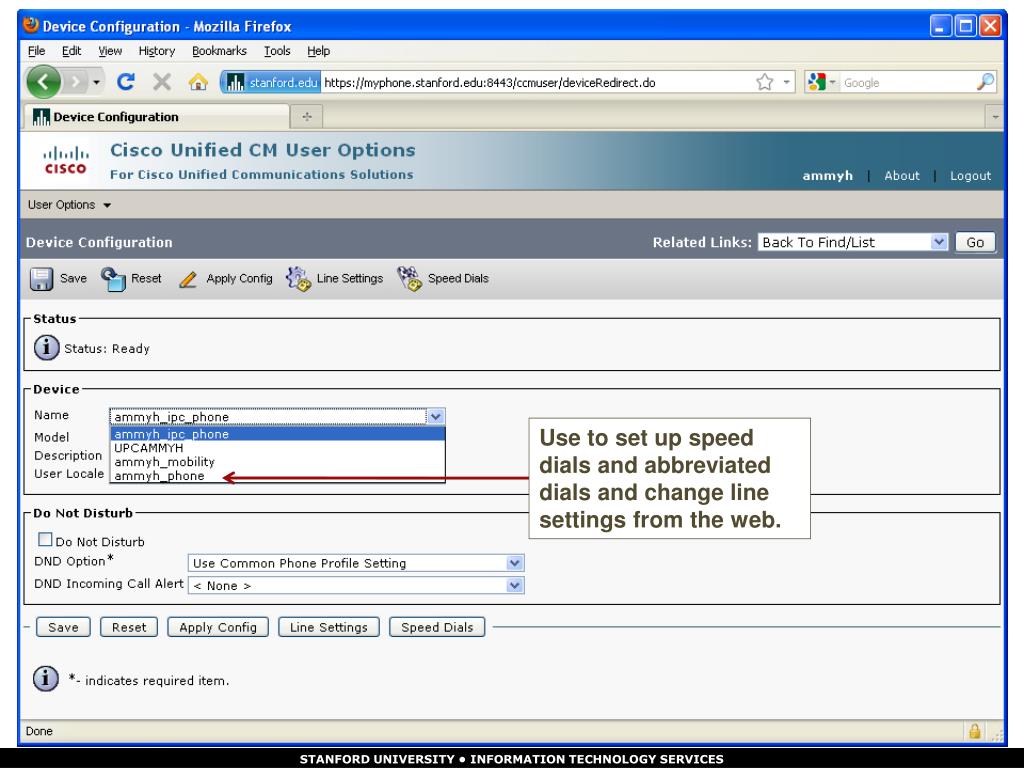This screenshot has height=768, width=1024.
Task: Click the Line Settings toolbar icon
Action: pos(298,279)
